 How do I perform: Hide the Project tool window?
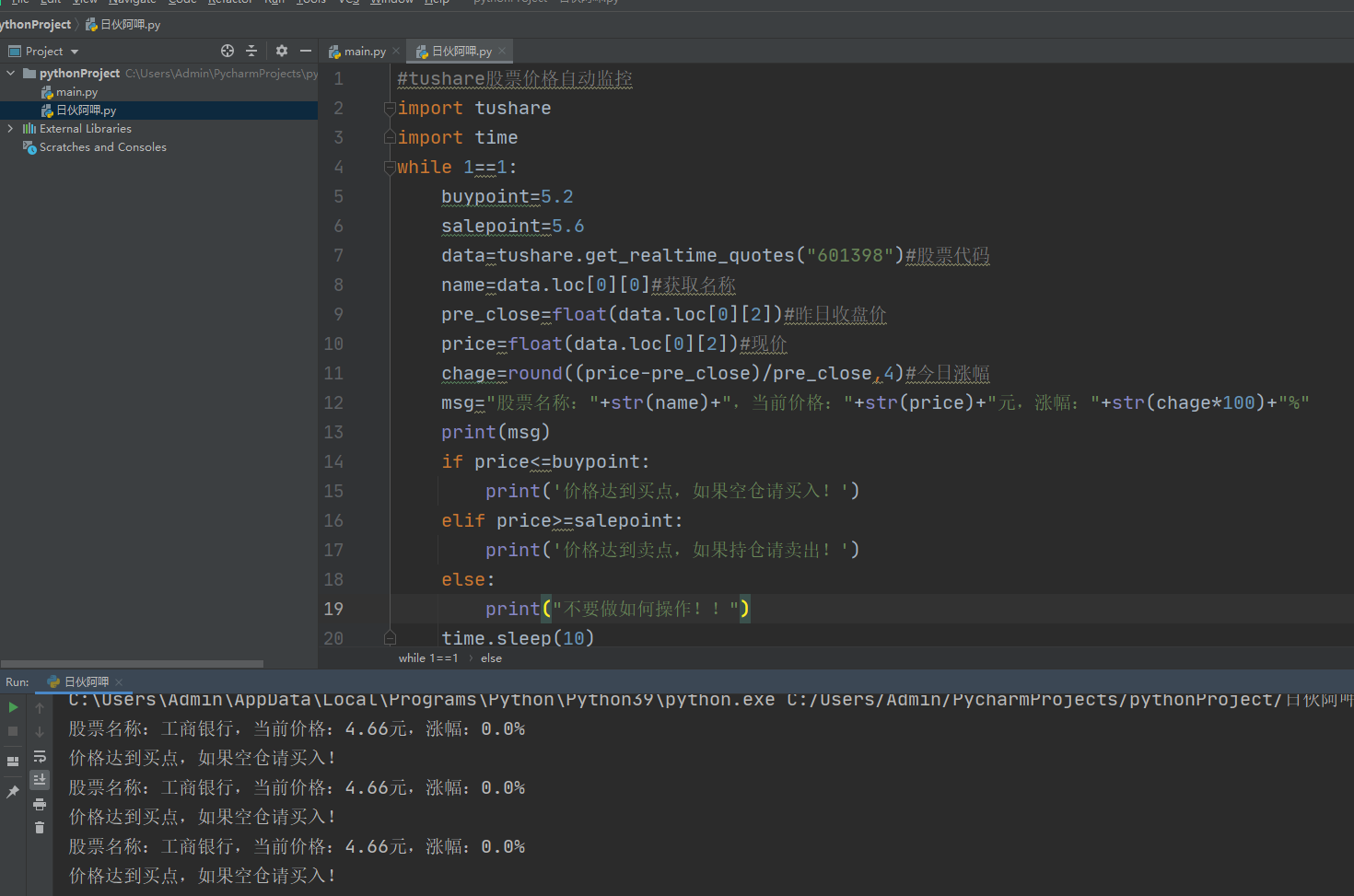[306, 52]
